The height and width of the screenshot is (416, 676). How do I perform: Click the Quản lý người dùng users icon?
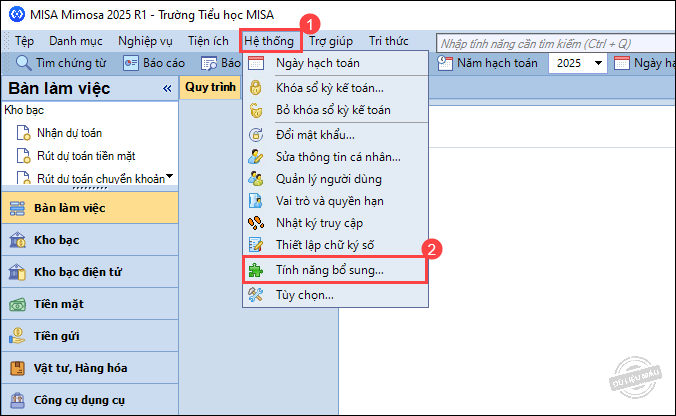click(256, 178)
